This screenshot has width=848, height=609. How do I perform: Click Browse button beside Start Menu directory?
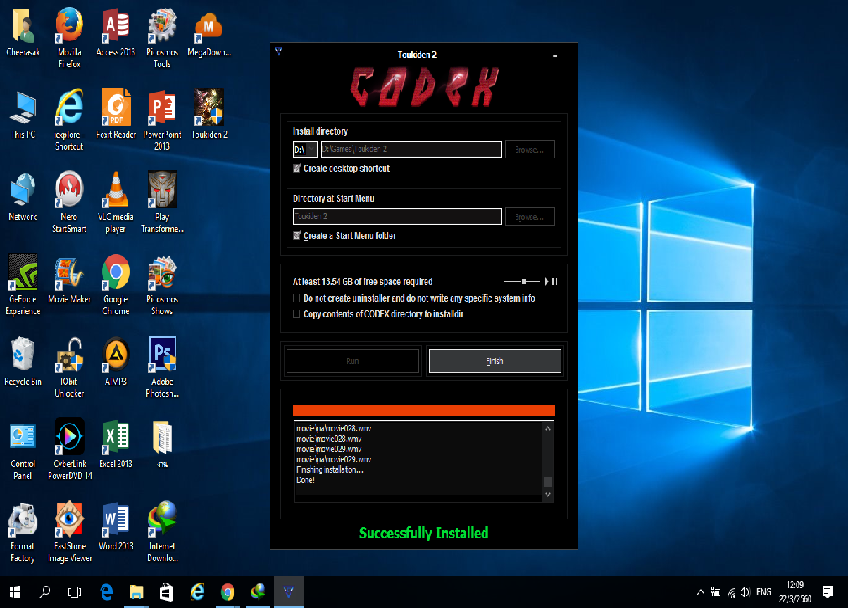(529, 216)
